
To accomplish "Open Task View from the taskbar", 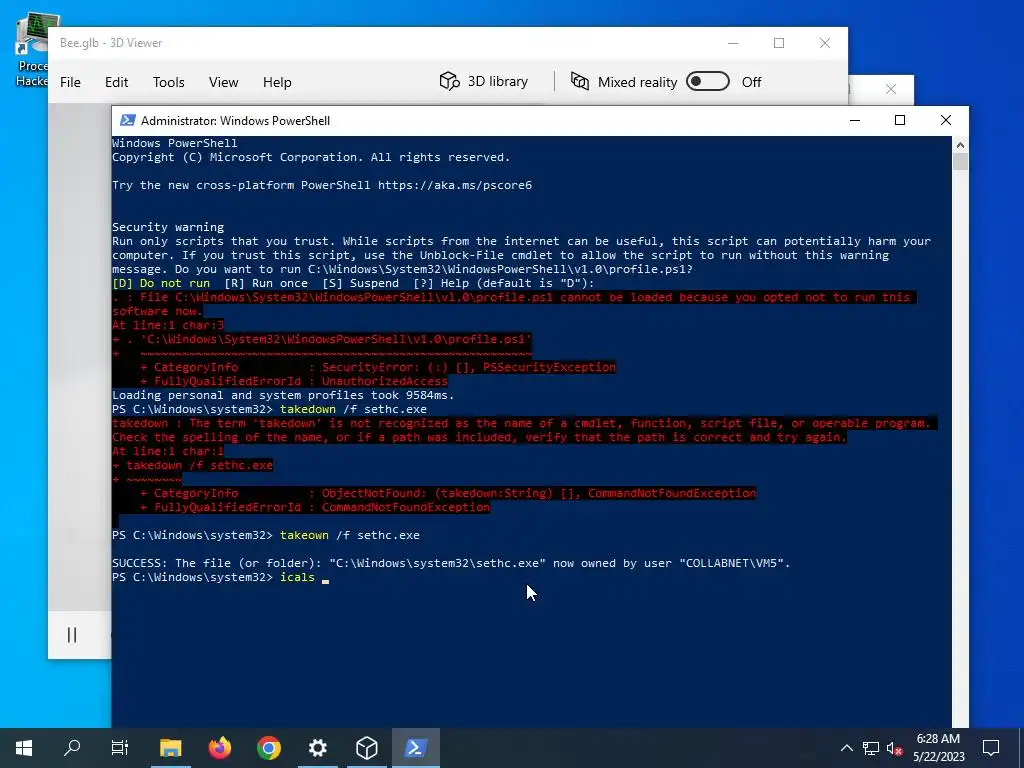I will click(x=120, y=748).
